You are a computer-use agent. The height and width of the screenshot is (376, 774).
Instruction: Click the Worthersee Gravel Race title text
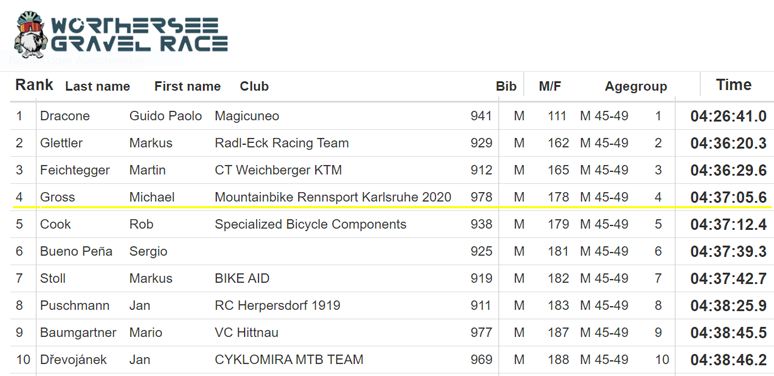pyautogui.click(x=139, y=35)
